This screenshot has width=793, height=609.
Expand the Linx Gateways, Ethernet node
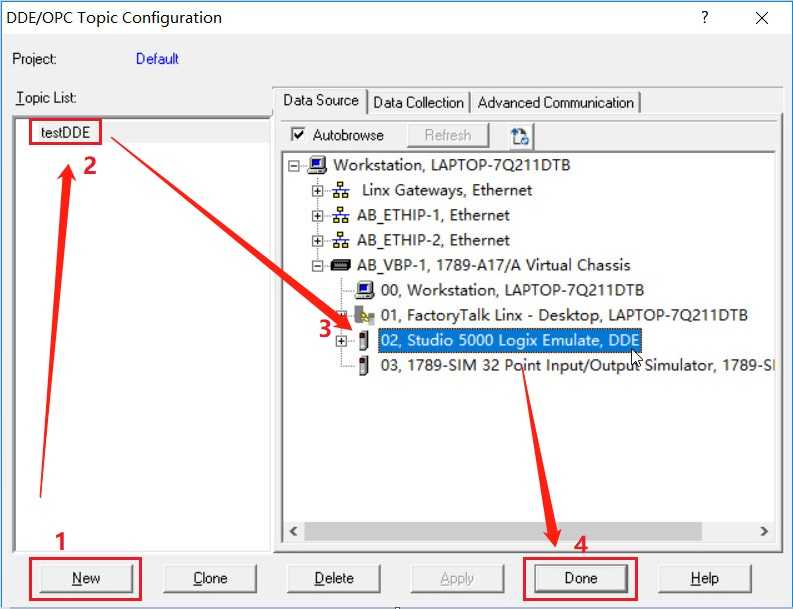coord(317,191)
